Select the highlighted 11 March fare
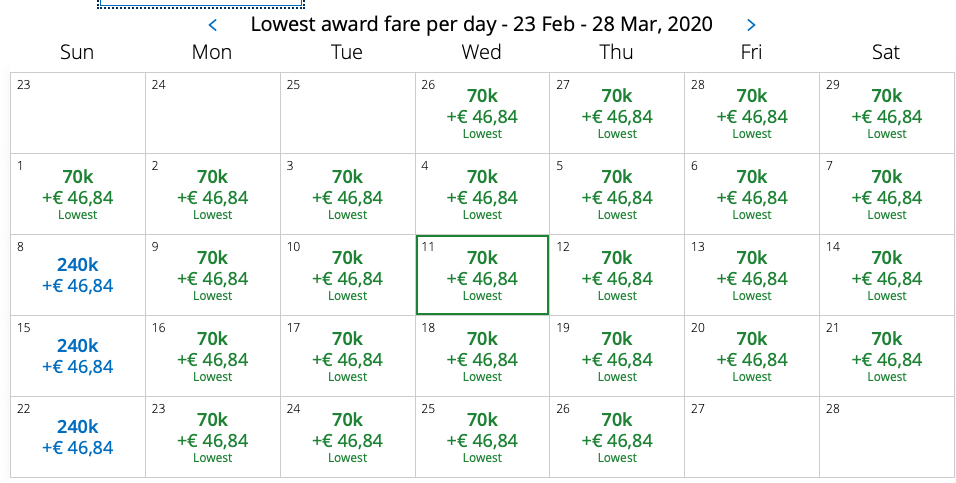 [x=482, y=275]
